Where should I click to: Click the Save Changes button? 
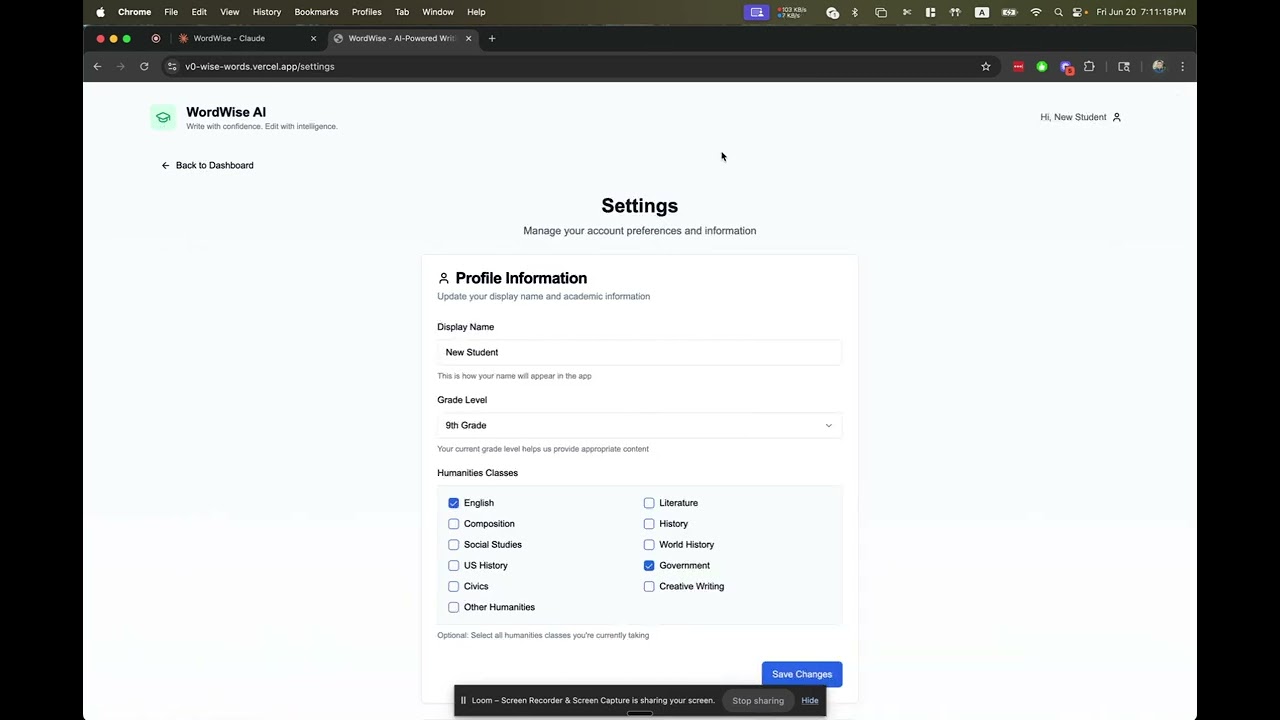802,674
